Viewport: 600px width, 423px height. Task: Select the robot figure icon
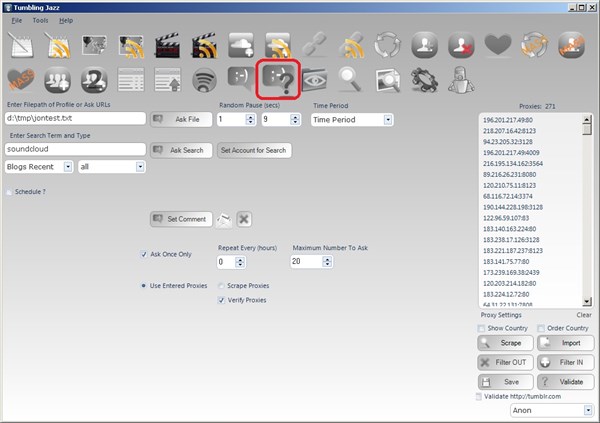(461, 80)
